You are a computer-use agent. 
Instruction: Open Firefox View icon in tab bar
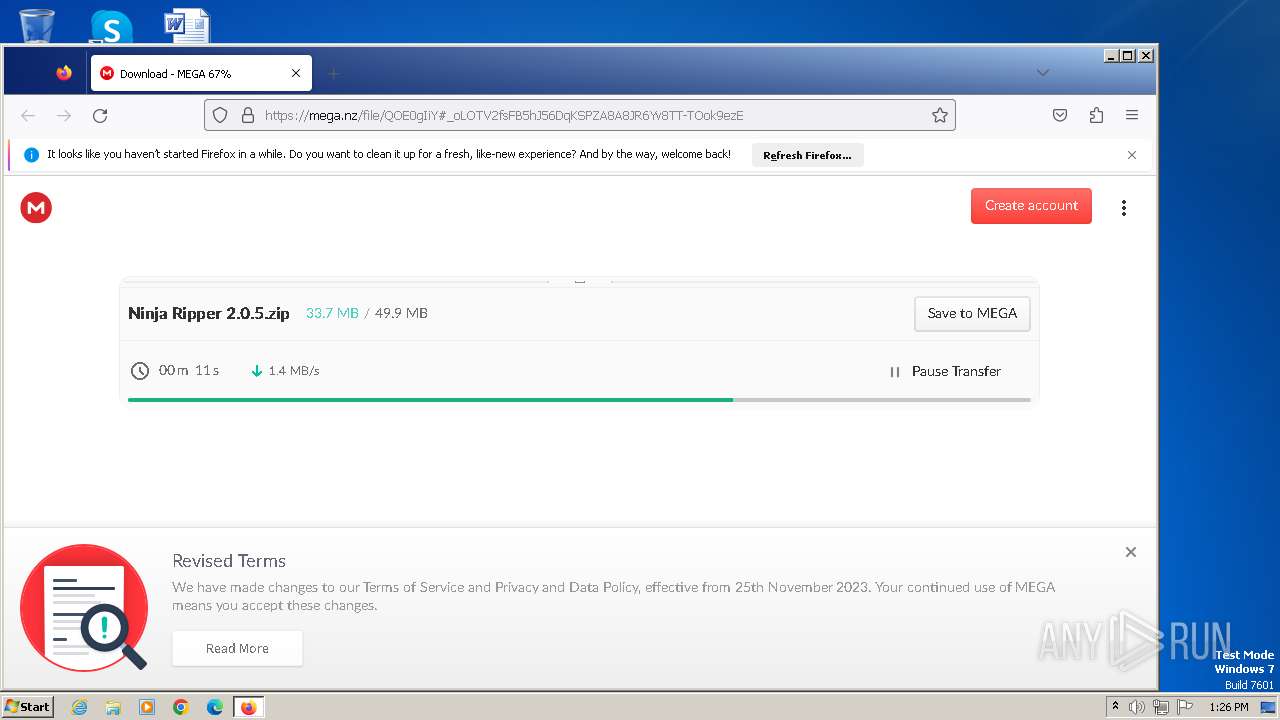64,73
